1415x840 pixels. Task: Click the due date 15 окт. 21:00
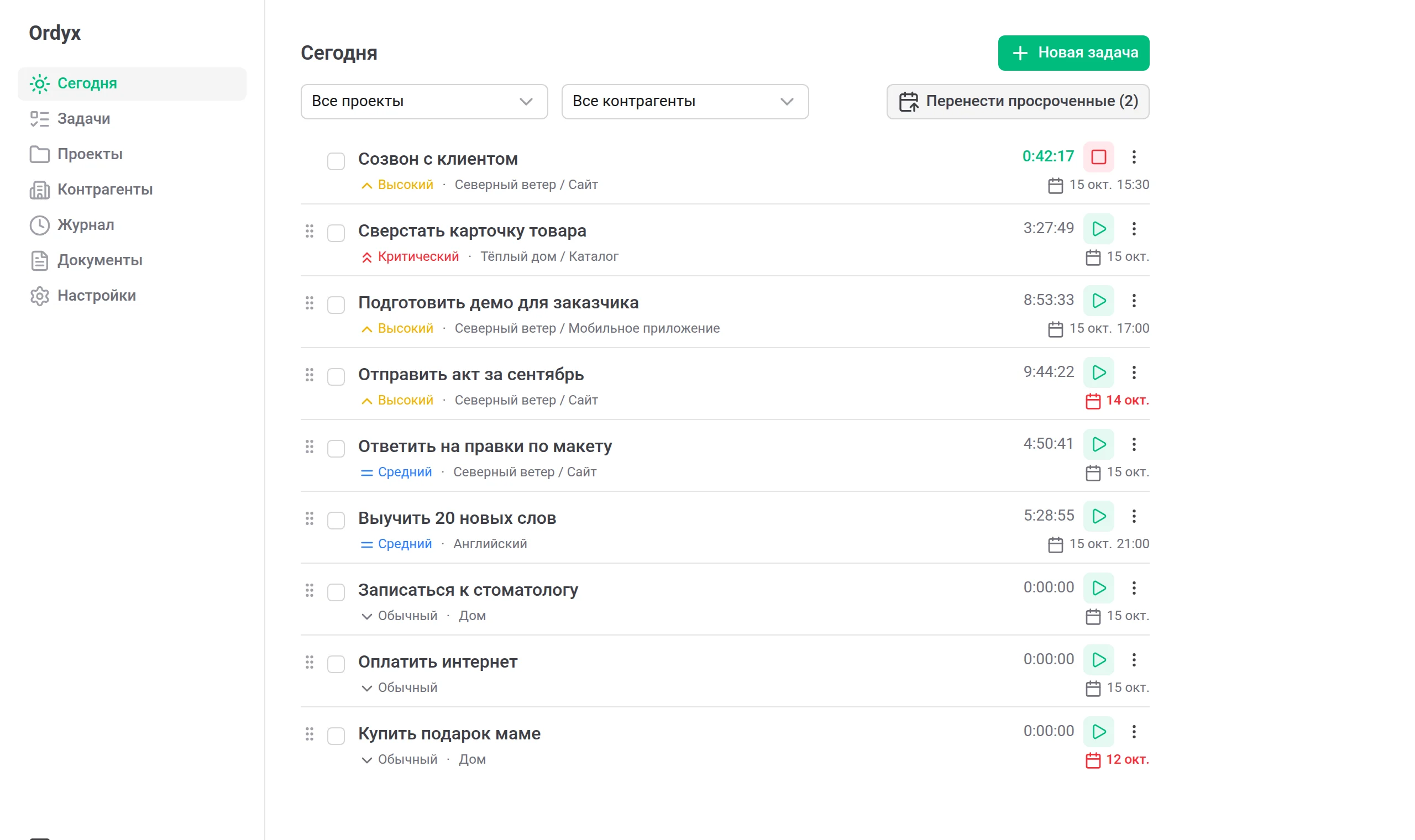1098,544
